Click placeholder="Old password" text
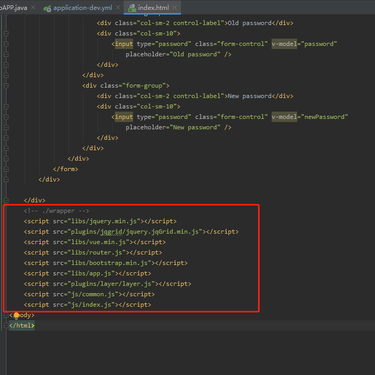This screenshot has width=375, height=375. pyautogui.click(x=173, y=54)
